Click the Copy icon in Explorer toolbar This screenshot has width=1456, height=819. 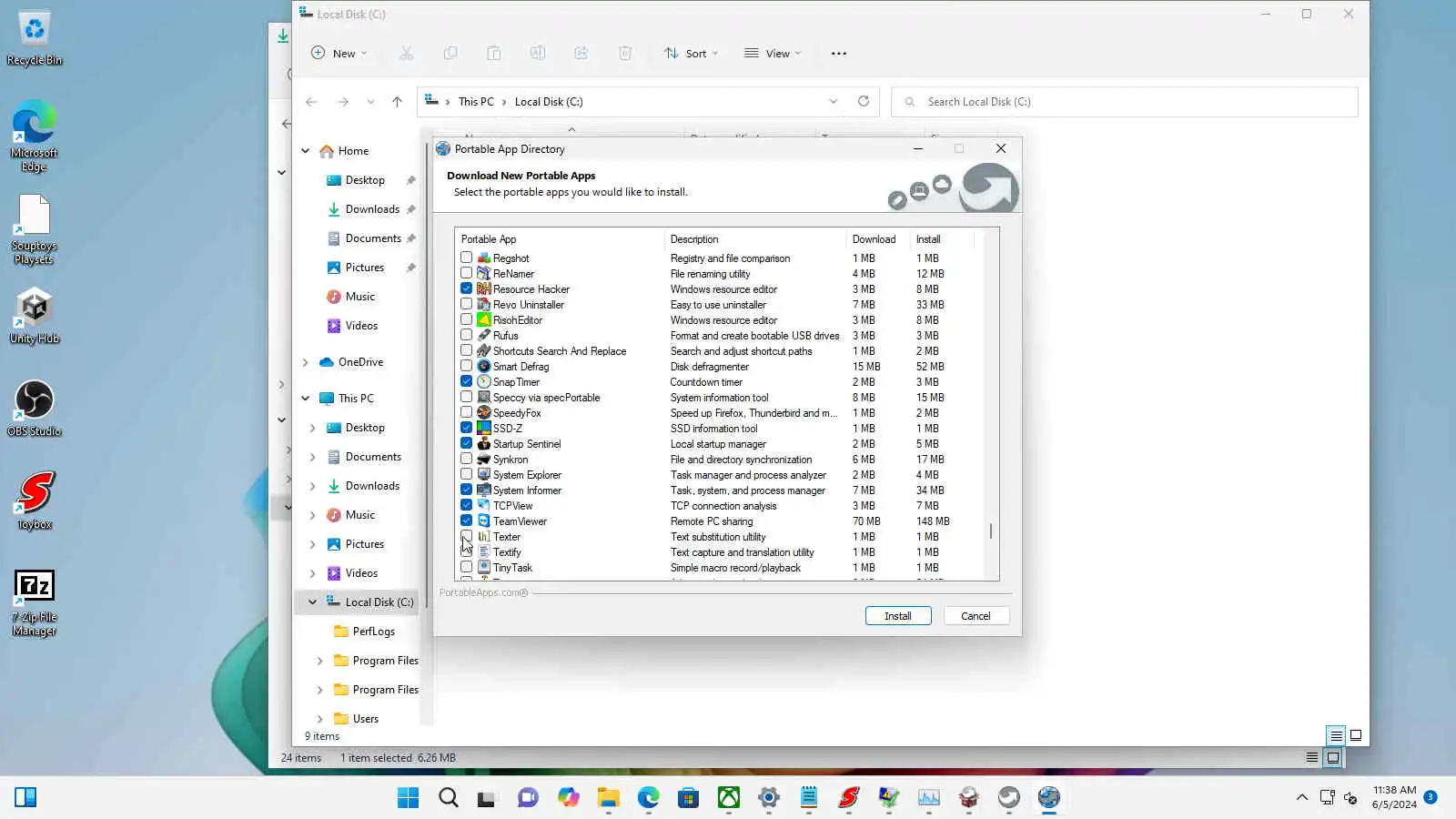point(450,53)
